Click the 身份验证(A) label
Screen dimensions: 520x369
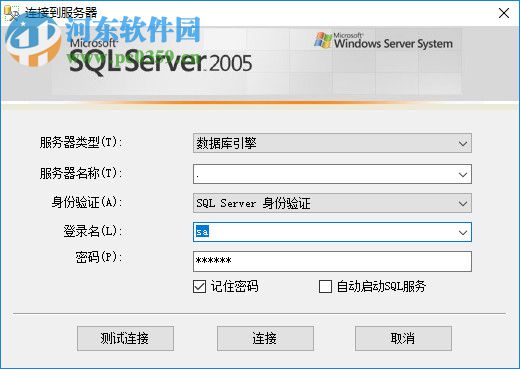pyautogui.click(x=87, y=202)
